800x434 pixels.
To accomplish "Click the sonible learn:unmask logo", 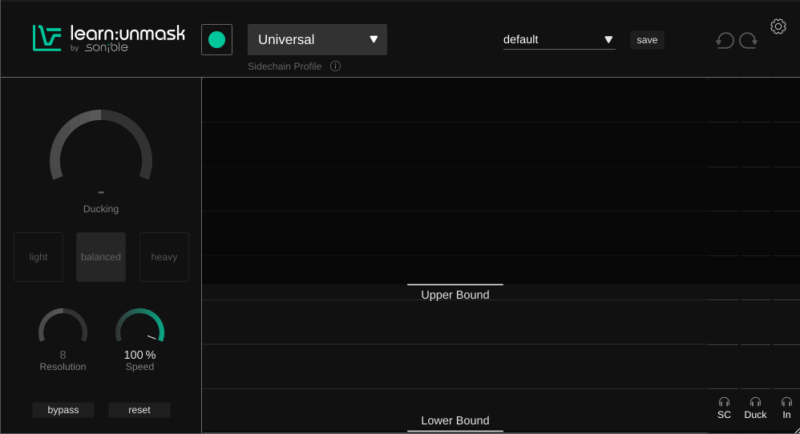I will click(x=108, y=39).
